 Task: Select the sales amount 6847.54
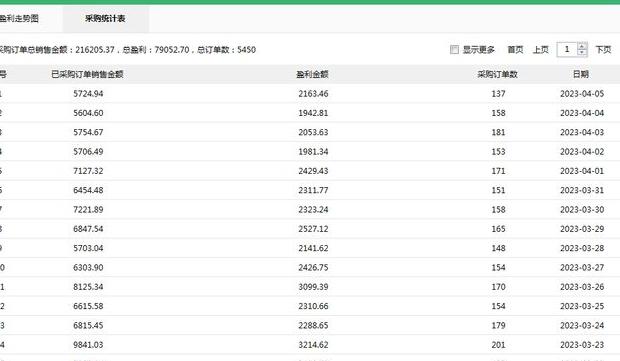tap(88, 229)
